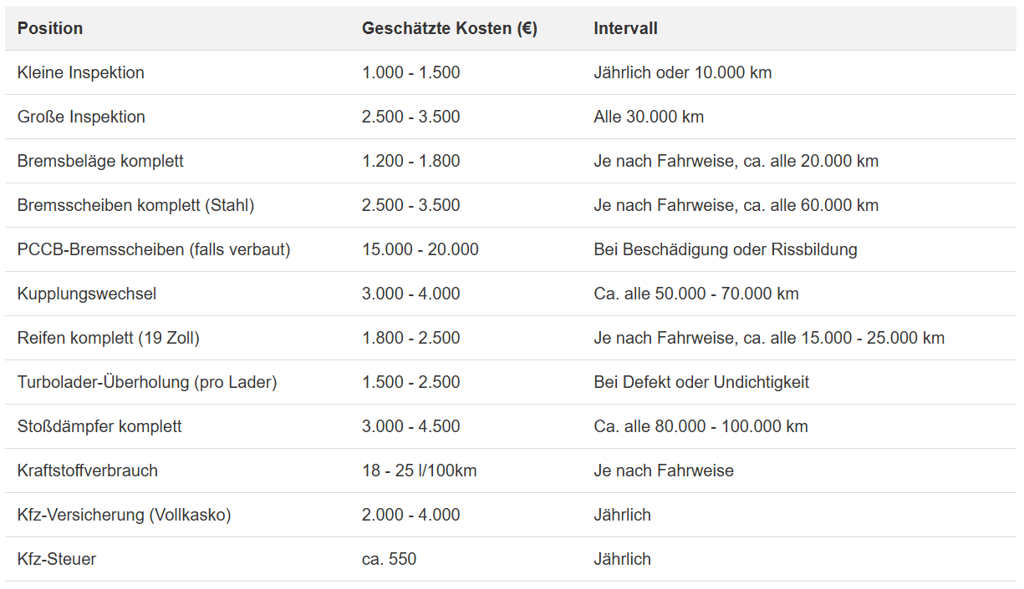
Task: Select Reifen komplett (19 Zoll) cell
Action: tap(108, 338)
